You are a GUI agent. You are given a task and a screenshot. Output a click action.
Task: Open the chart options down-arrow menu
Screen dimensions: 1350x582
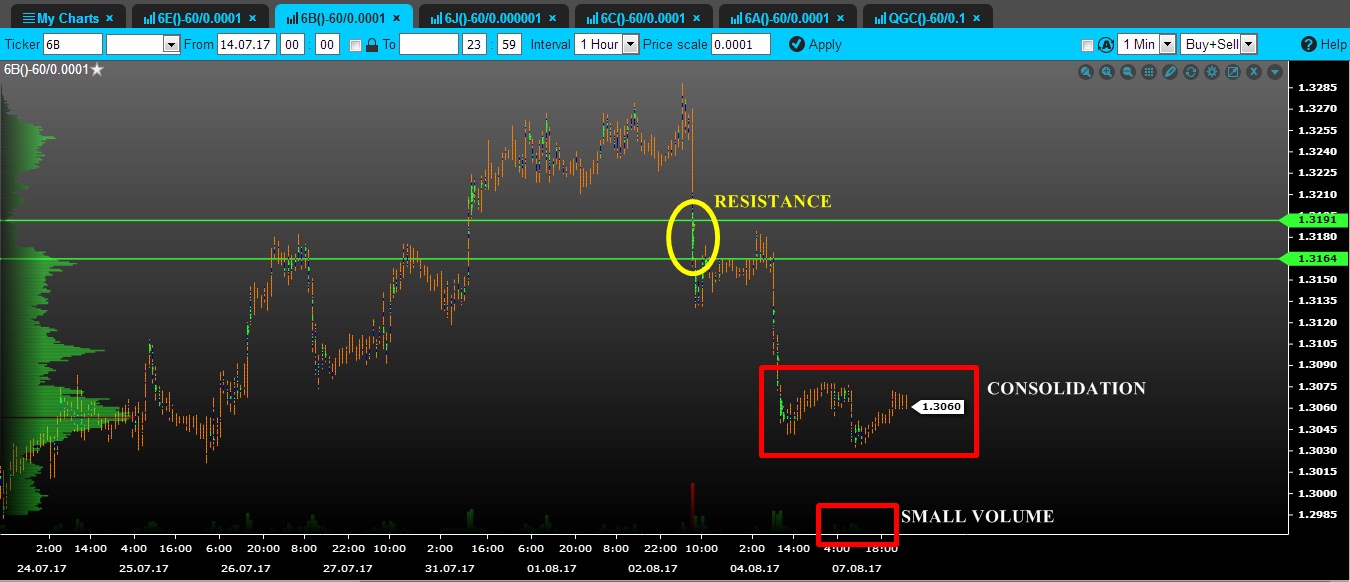(x=1275, y=72)
